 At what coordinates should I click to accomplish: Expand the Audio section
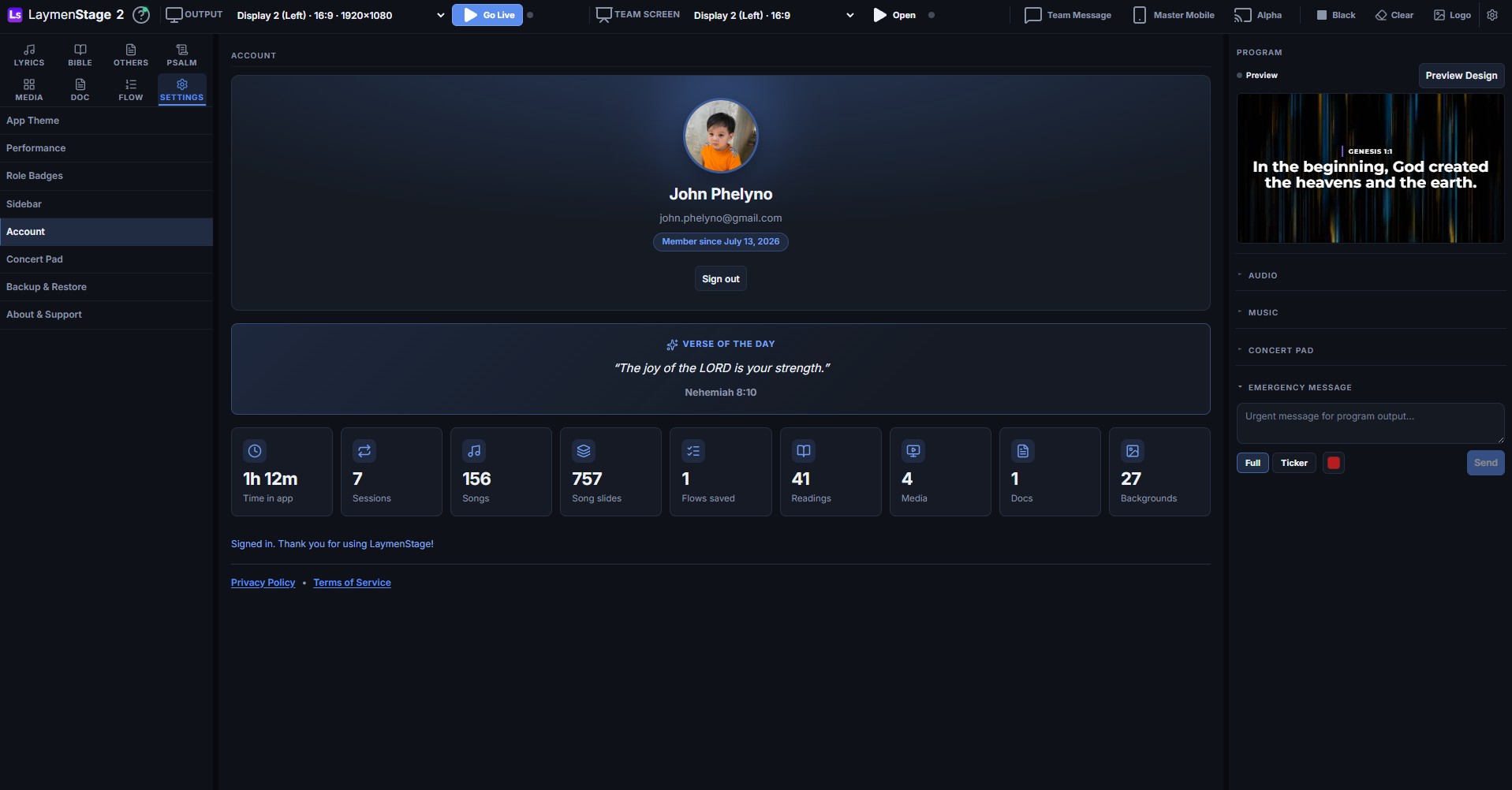(x=1370, y=275)
